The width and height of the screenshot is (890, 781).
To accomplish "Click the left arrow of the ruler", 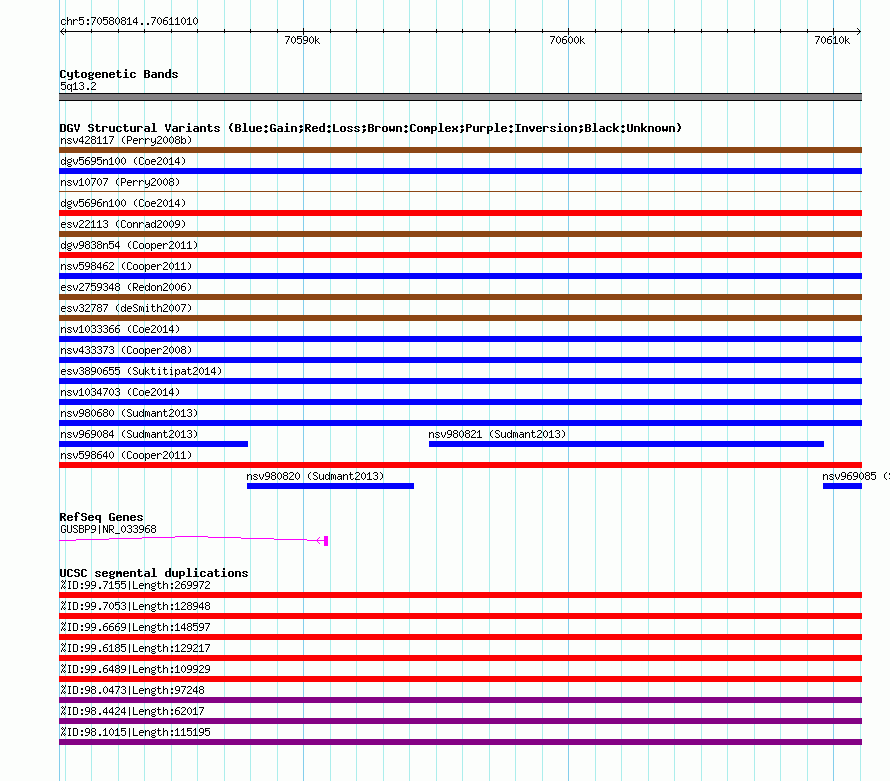I will point(62,32).
